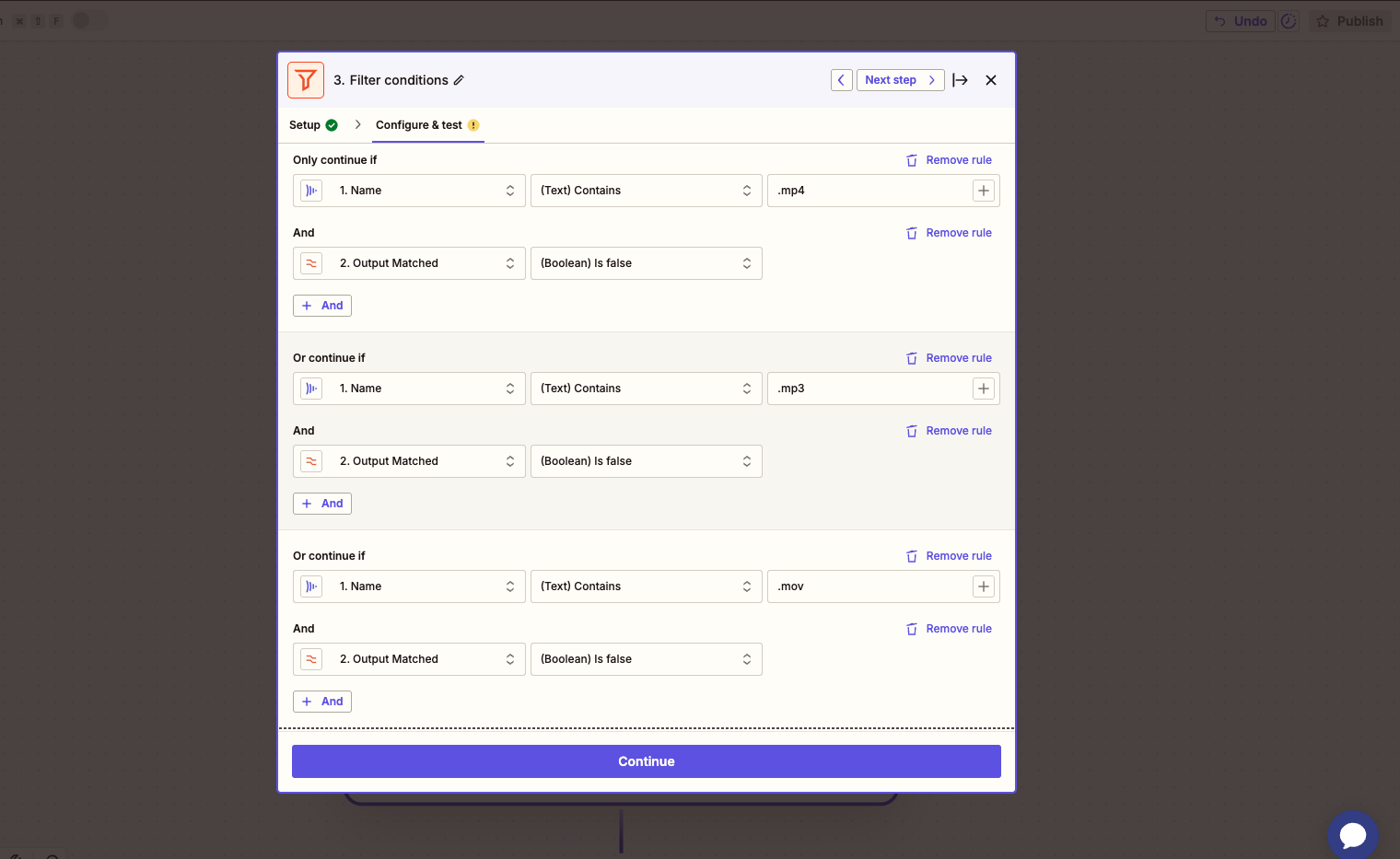
Task: Add And condition to first group
Action: [322, 306]
